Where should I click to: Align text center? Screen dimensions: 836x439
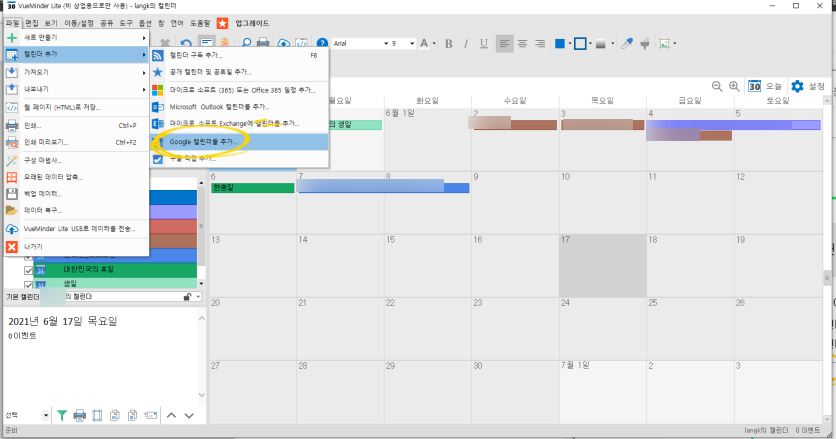click(x=522, y=44)
